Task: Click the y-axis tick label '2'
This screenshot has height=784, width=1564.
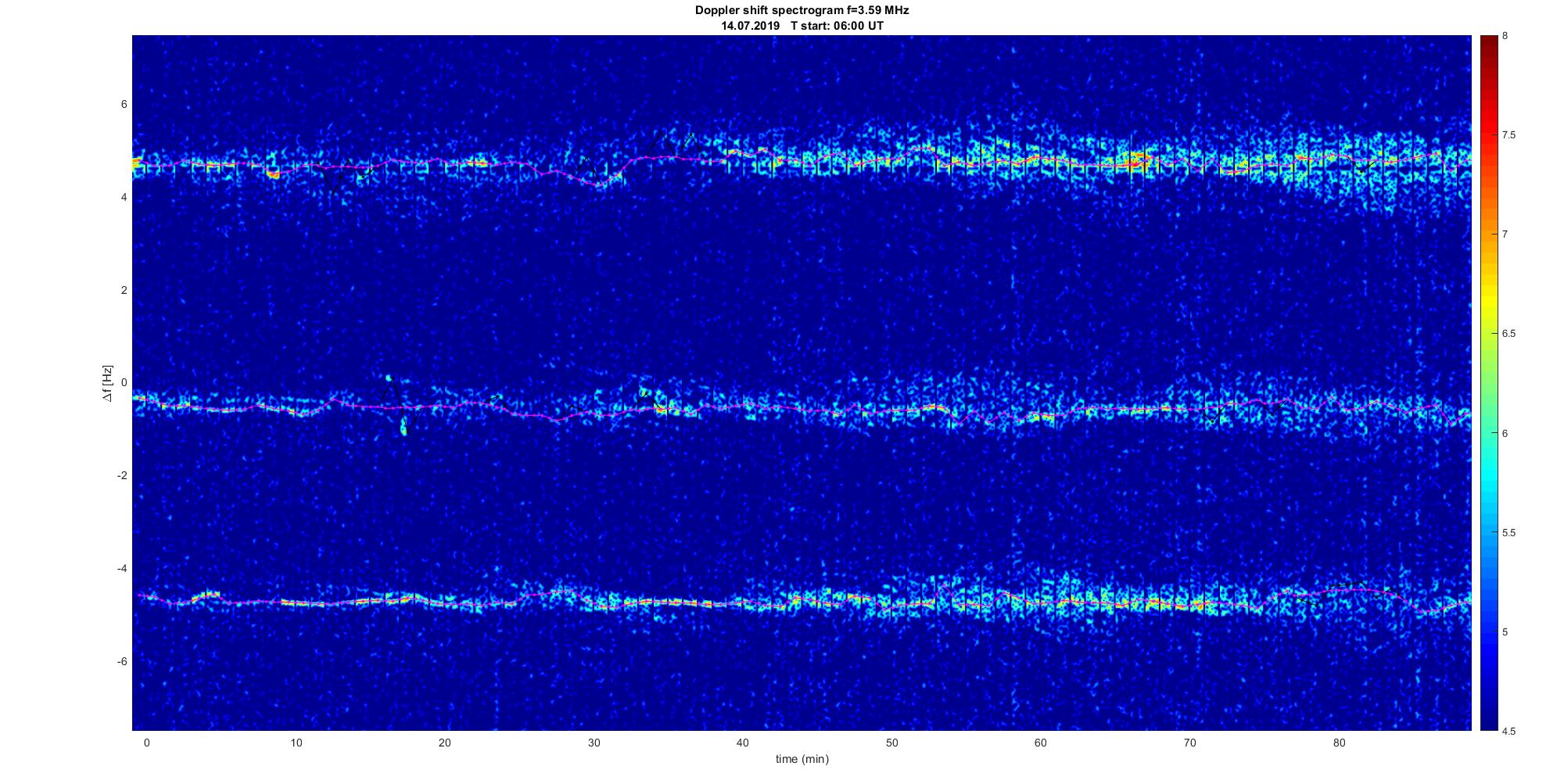Action: pyautogui.click(x=124, y=290)
